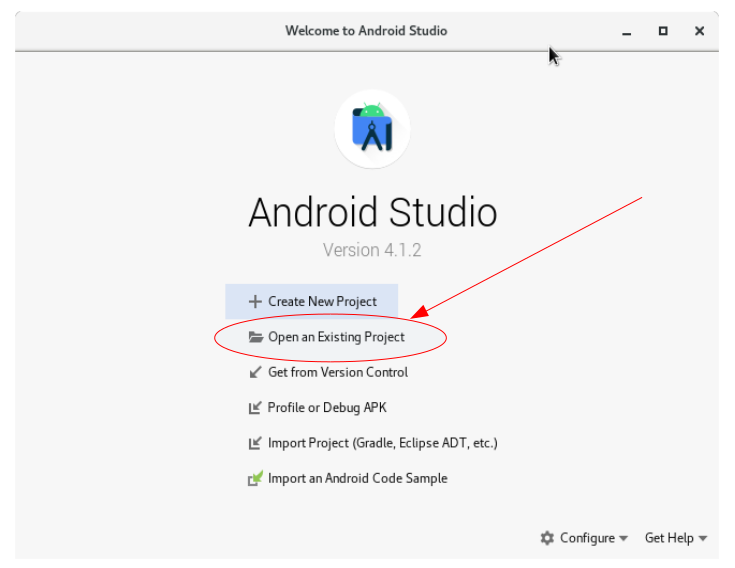This screenshot has width=735, height=568.
Task: Click the Version 4.1.2 text
Action: coord(372,250)
